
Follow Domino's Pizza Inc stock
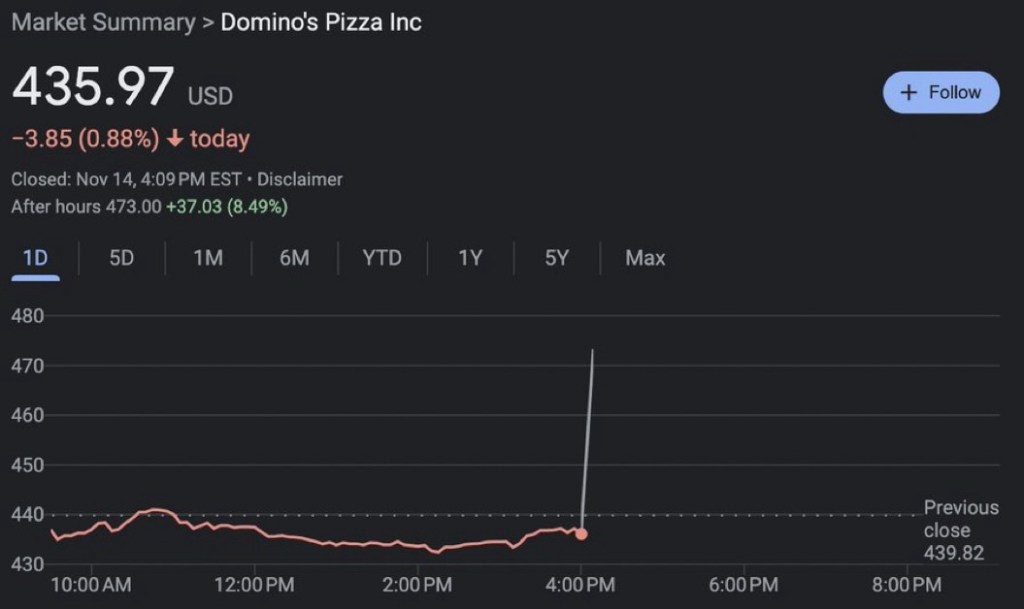click(941, 92)
